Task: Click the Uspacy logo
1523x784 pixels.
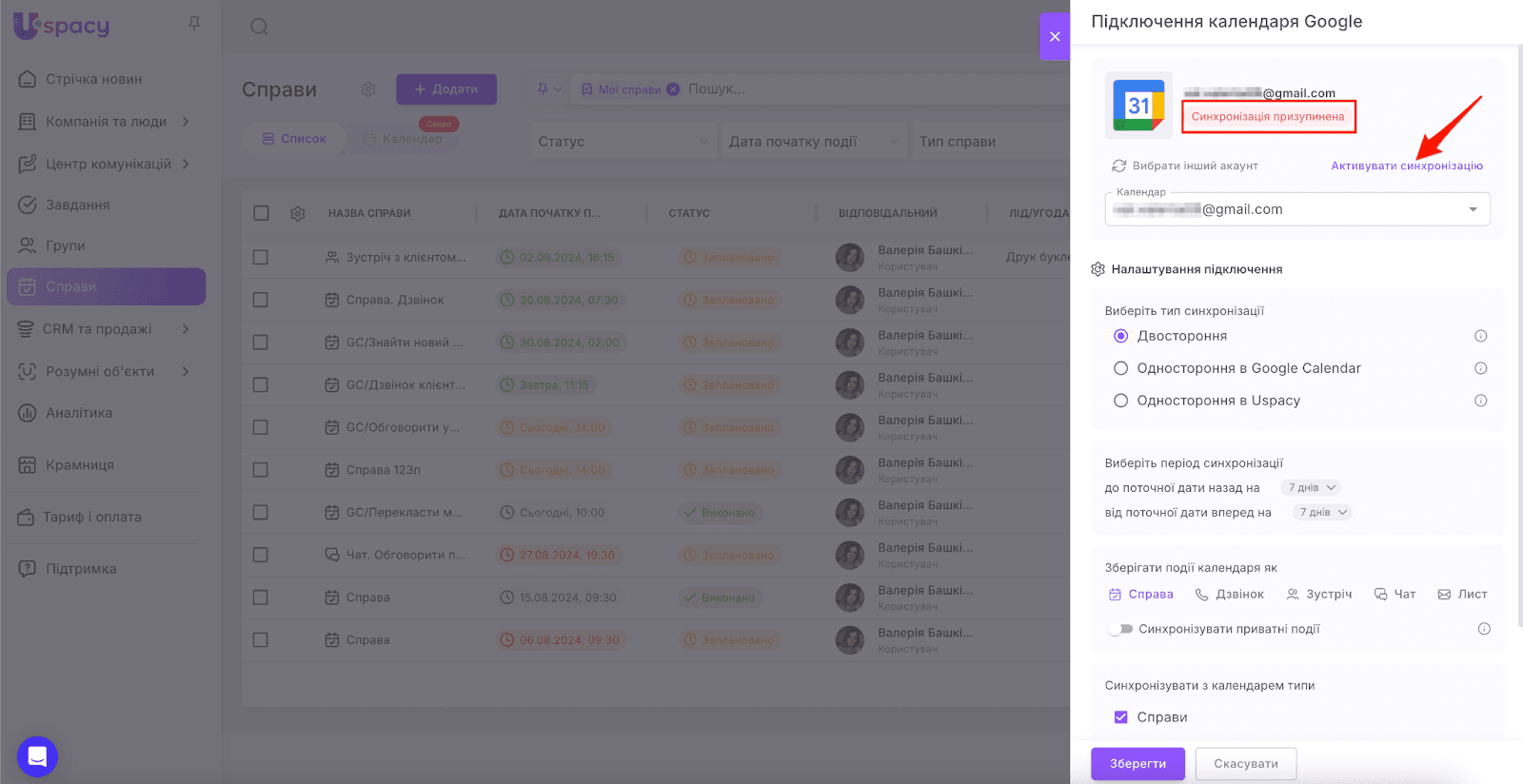Action: pos(61,26)
